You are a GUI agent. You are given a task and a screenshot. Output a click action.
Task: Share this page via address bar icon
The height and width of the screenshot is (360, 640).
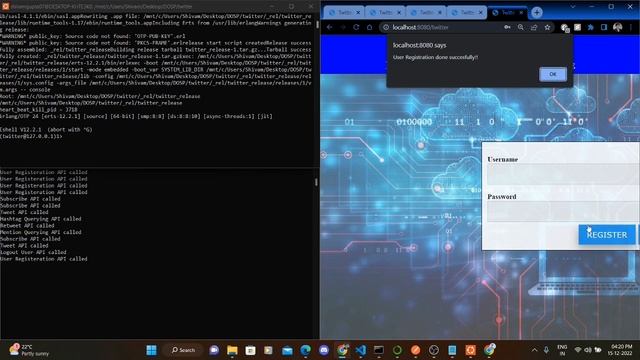coord(534,27)
